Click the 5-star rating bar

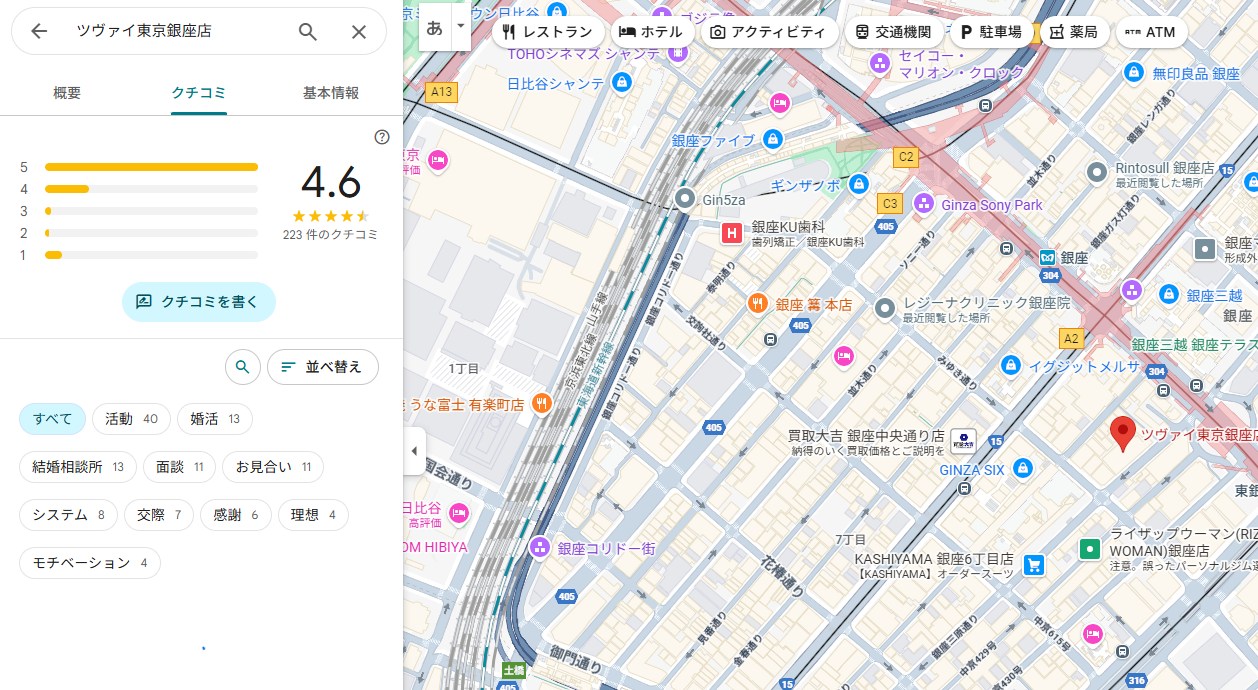tap(151, 167)
